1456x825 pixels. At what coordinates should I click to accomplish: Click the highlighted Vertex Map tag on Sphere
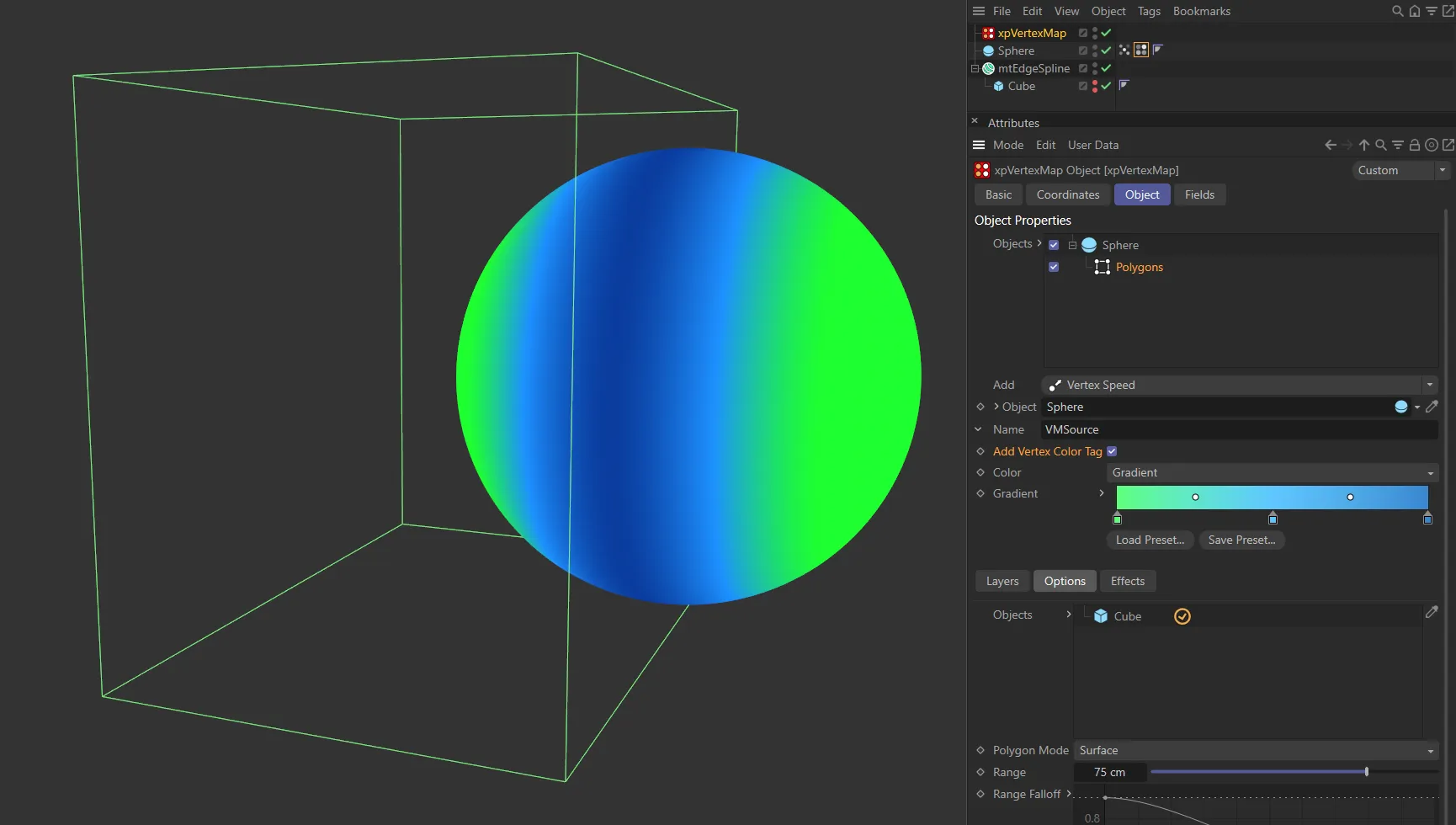pos(1141,50)
